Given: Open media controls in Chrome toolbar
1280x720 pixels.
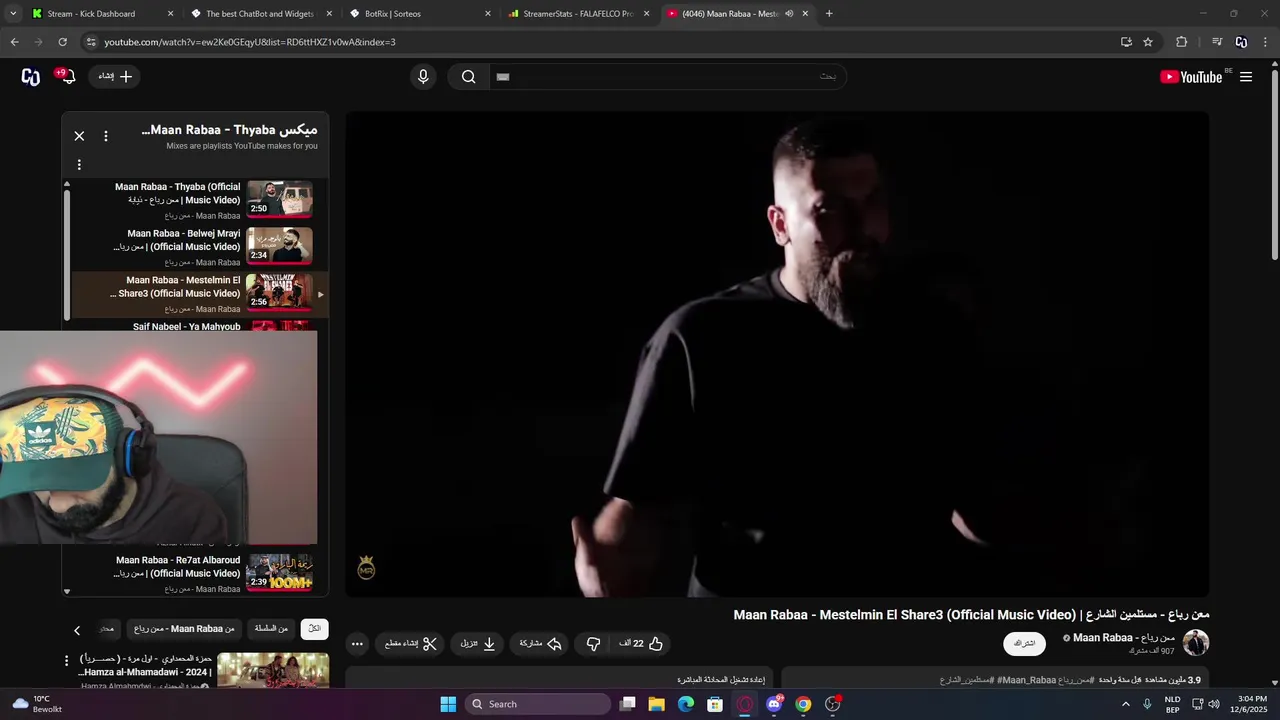Looking at the screenshot, I should (1217, 42).
